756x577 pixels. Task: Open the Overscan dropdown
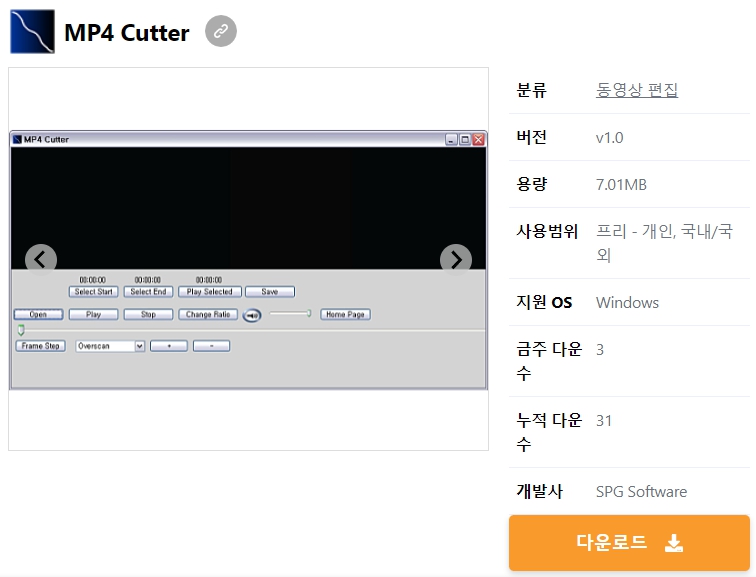point(110,346)
